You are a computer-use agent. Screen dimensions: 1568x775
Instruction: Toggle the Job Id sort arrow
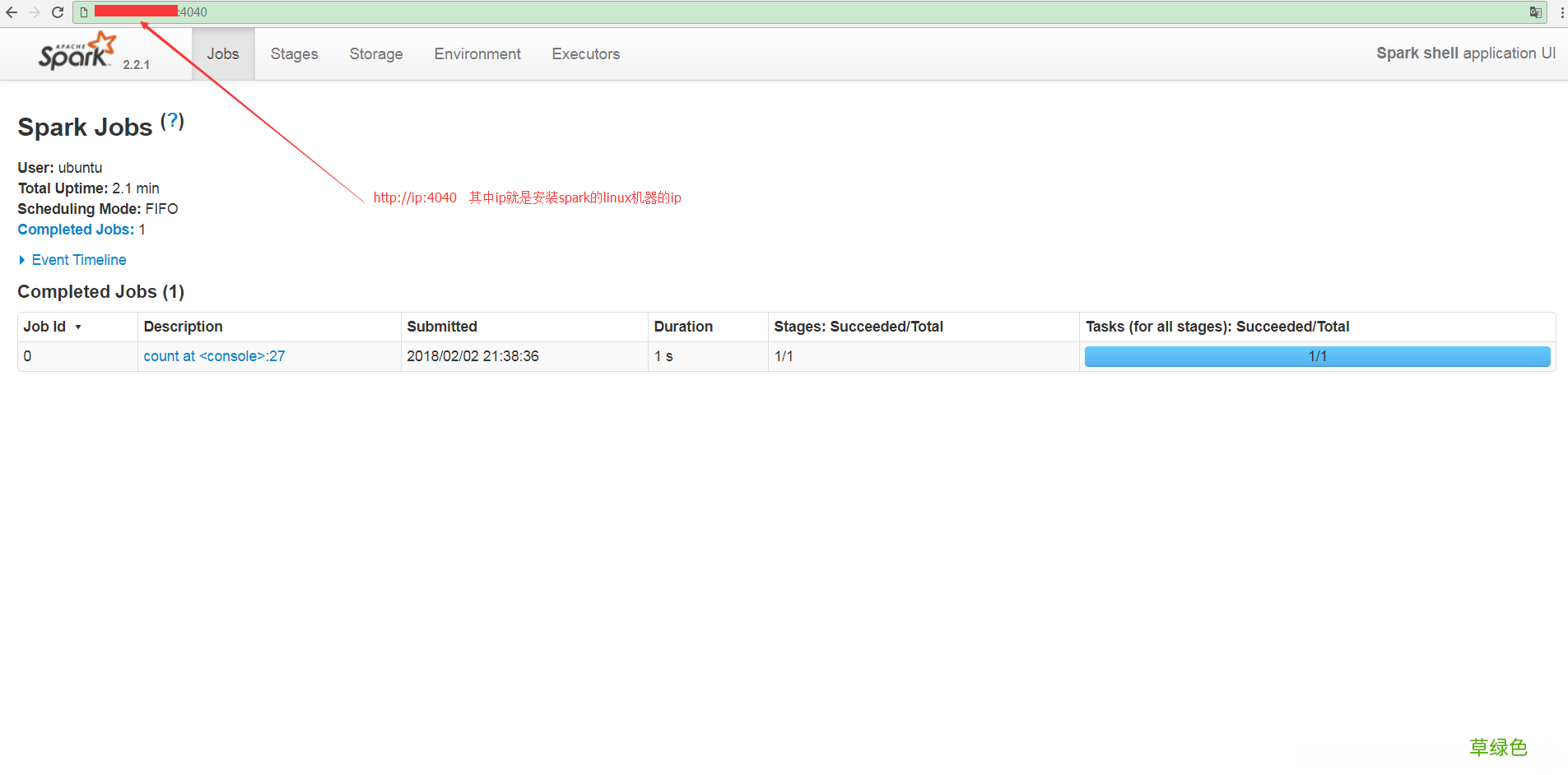78,327
